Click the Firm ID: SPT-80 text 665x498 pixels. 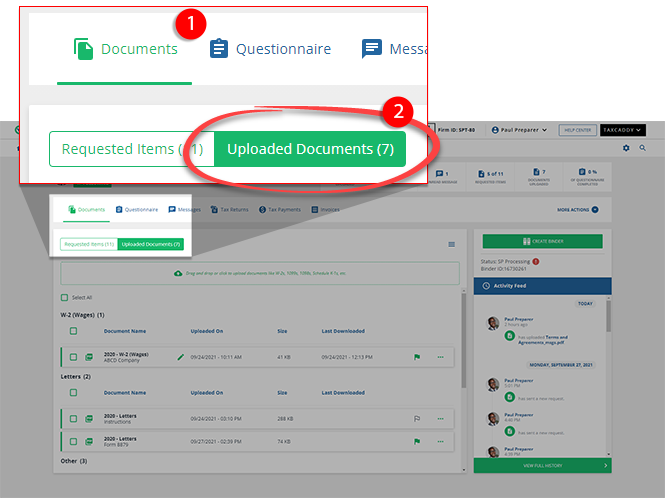[456, 130]
